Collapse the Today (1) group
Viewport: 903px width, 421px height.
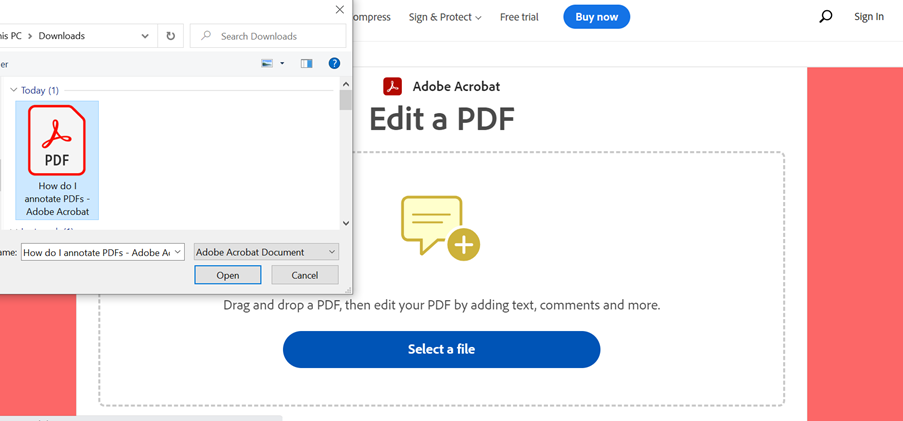pyautogui.click(x=13, y=90)
